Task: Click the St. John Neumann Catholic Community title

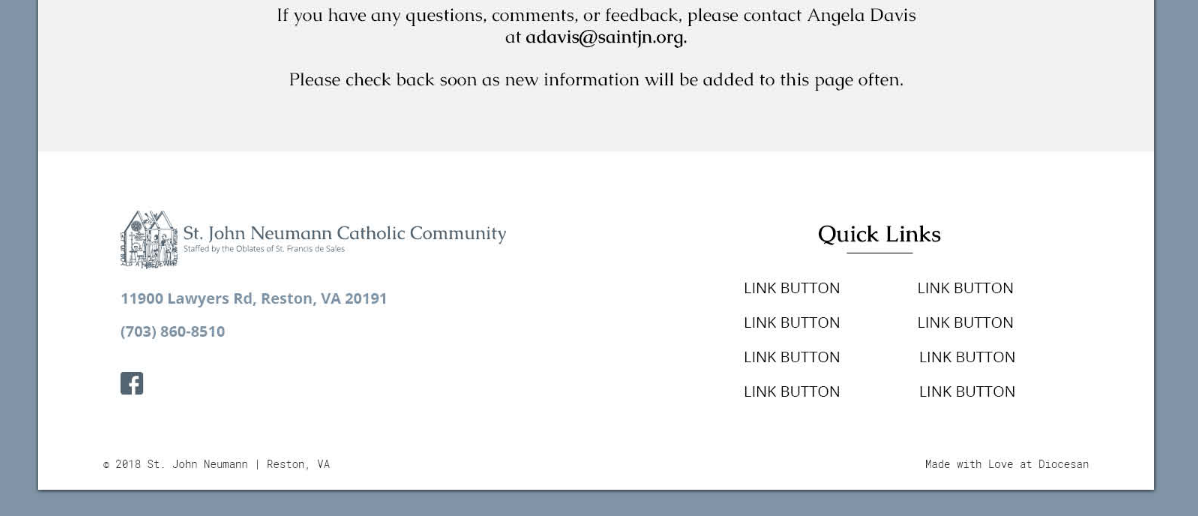Action: coord(344,233)
